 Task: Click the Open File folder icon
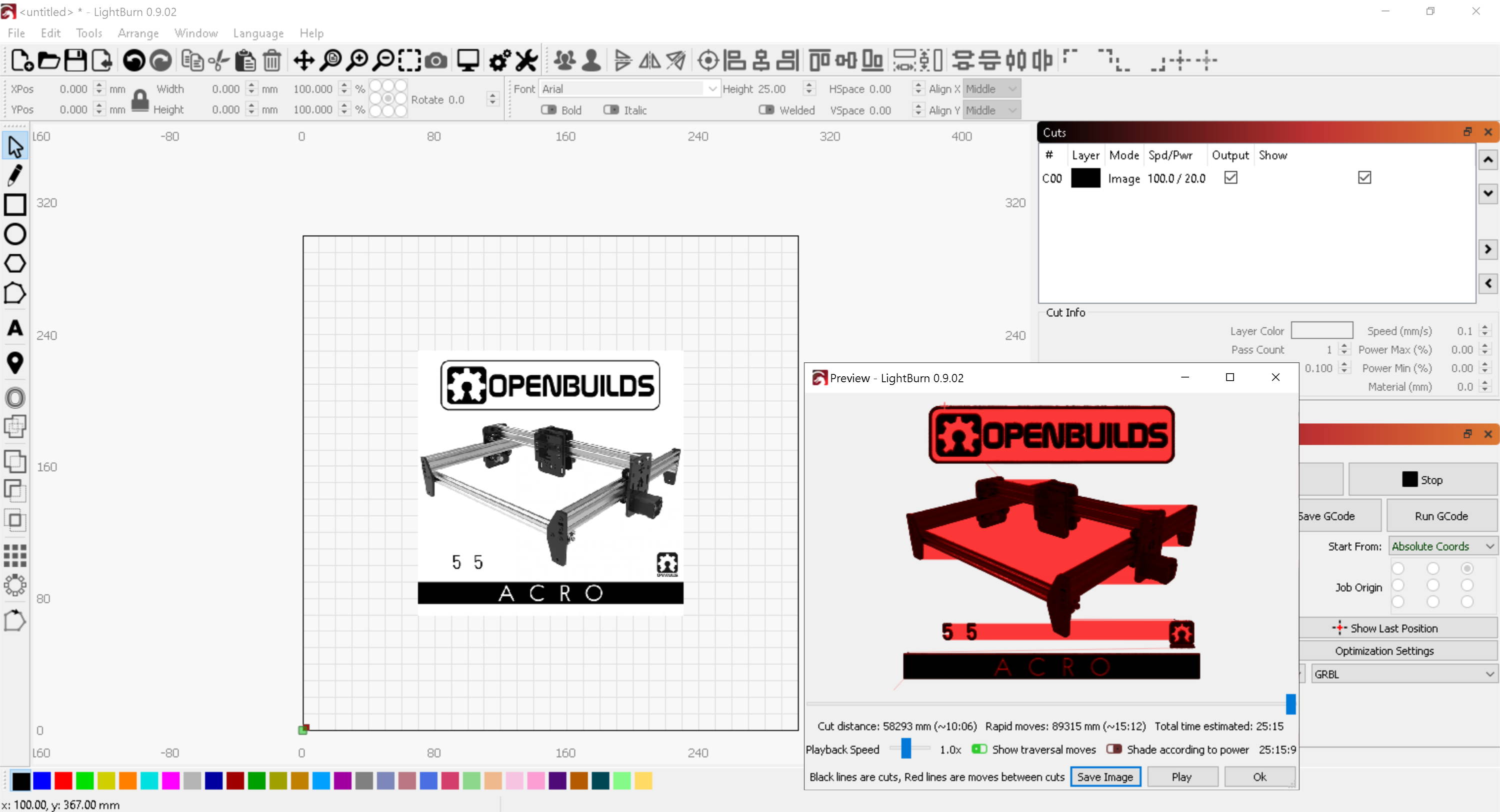coord(49,60)
